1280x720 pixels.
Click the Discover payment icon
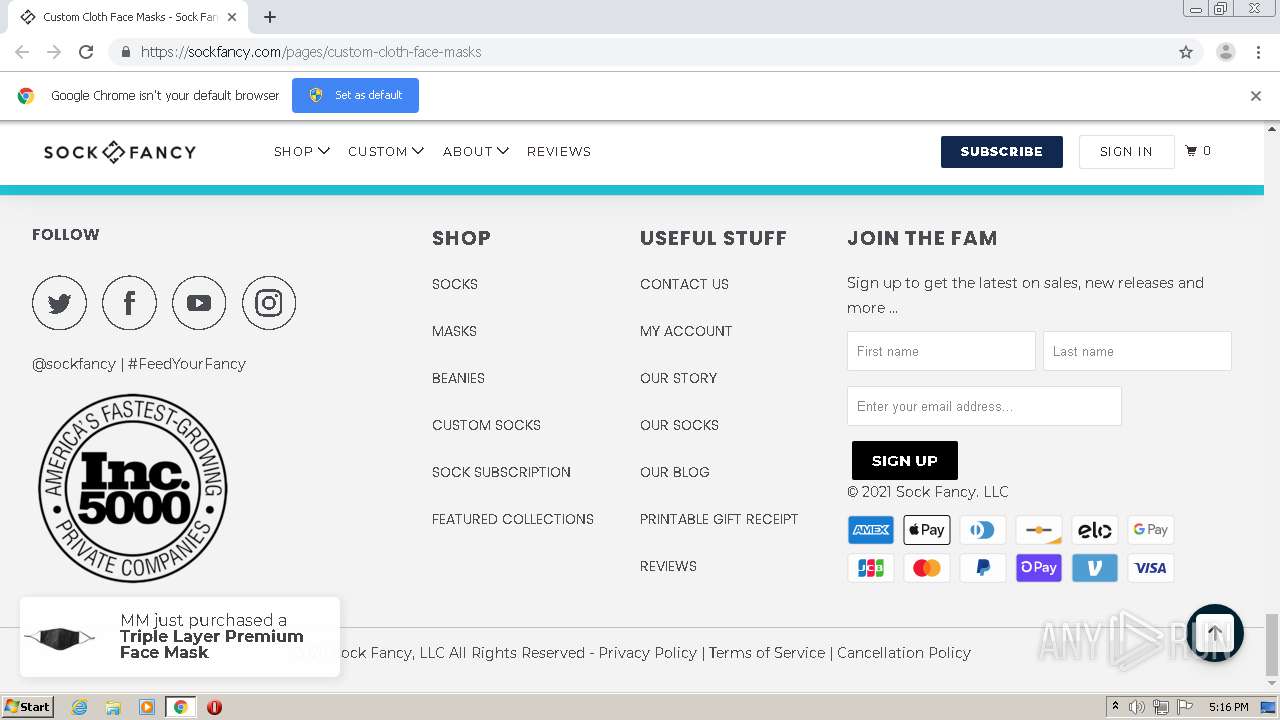[1039, 530]
